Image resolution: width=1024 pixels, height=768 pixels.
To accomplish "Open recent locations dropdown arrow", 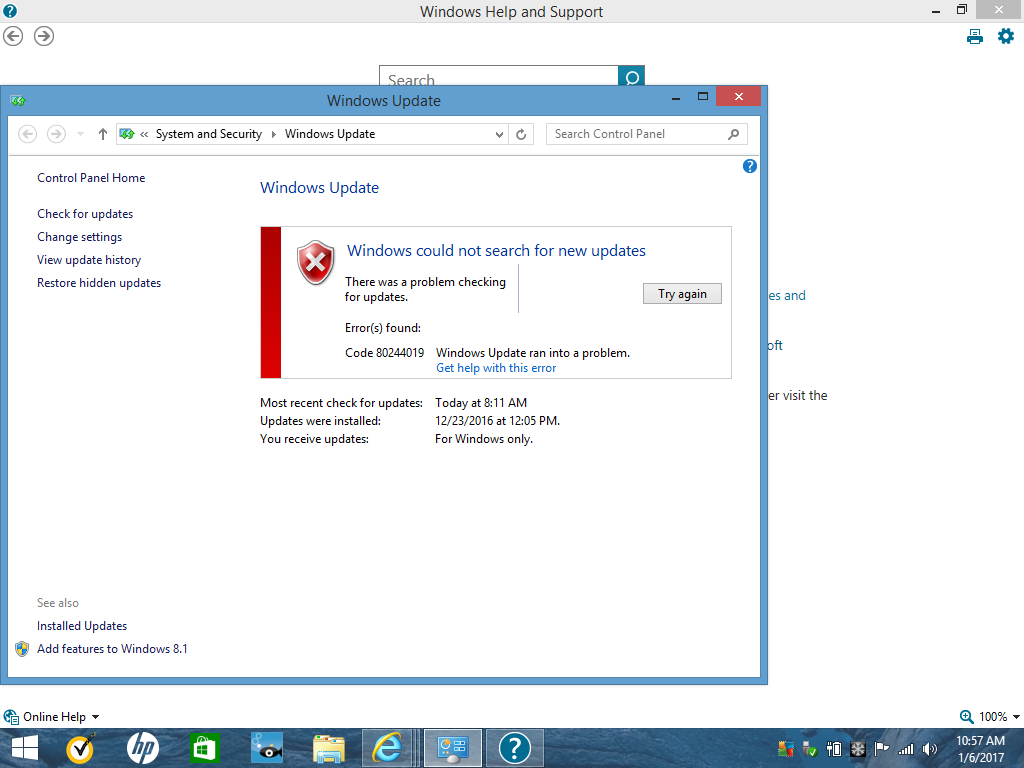I will point(80,134).
